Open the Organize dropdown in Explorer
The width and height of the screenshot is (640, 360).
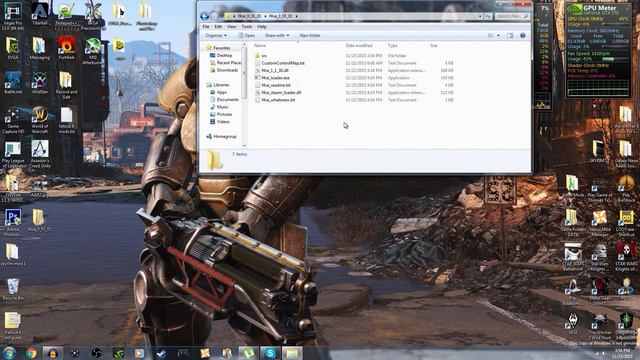click(216, 36)
